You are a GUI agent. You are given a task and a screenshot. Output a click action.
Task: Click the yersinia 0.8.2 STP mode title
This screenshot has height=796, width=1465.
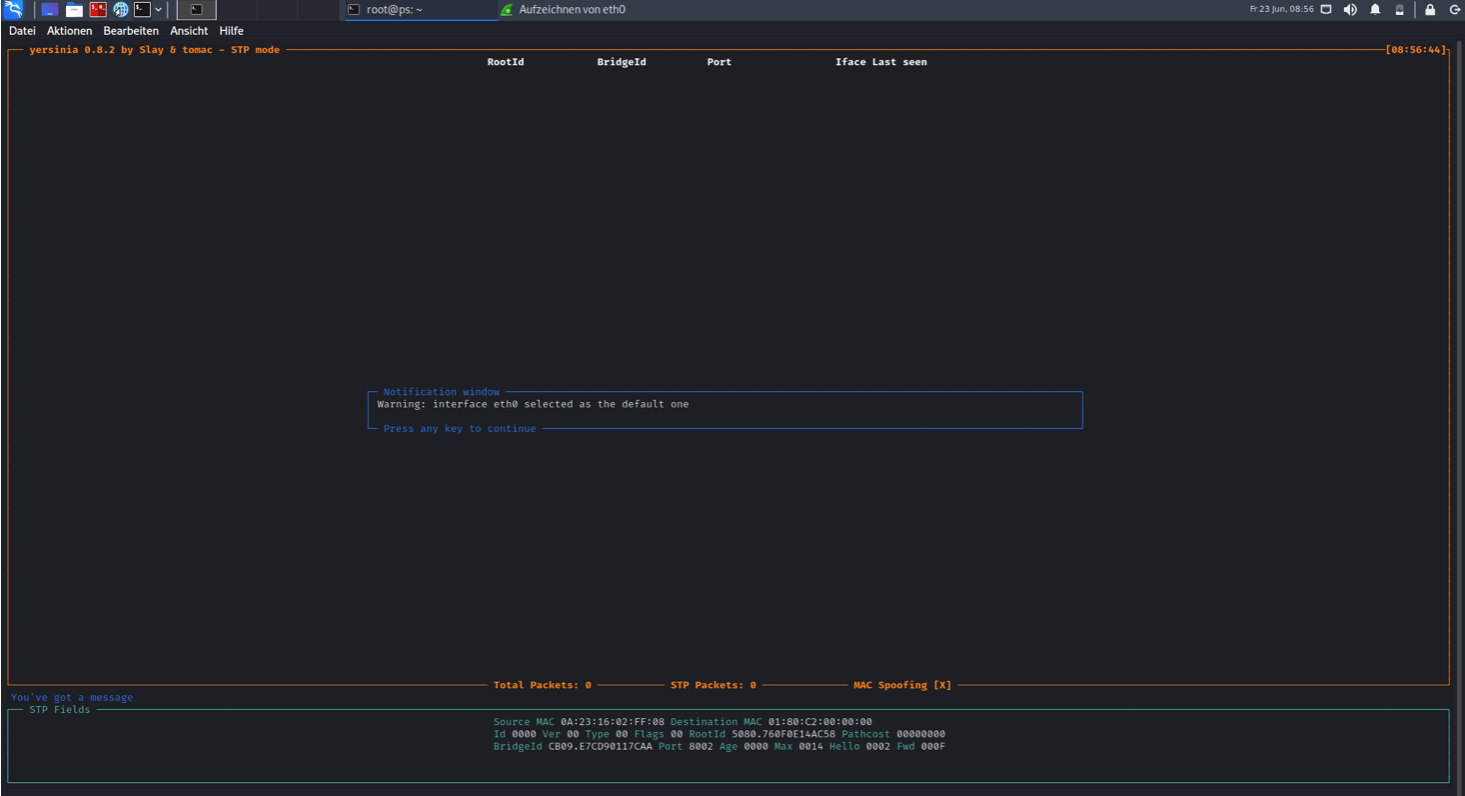(155, 49)
